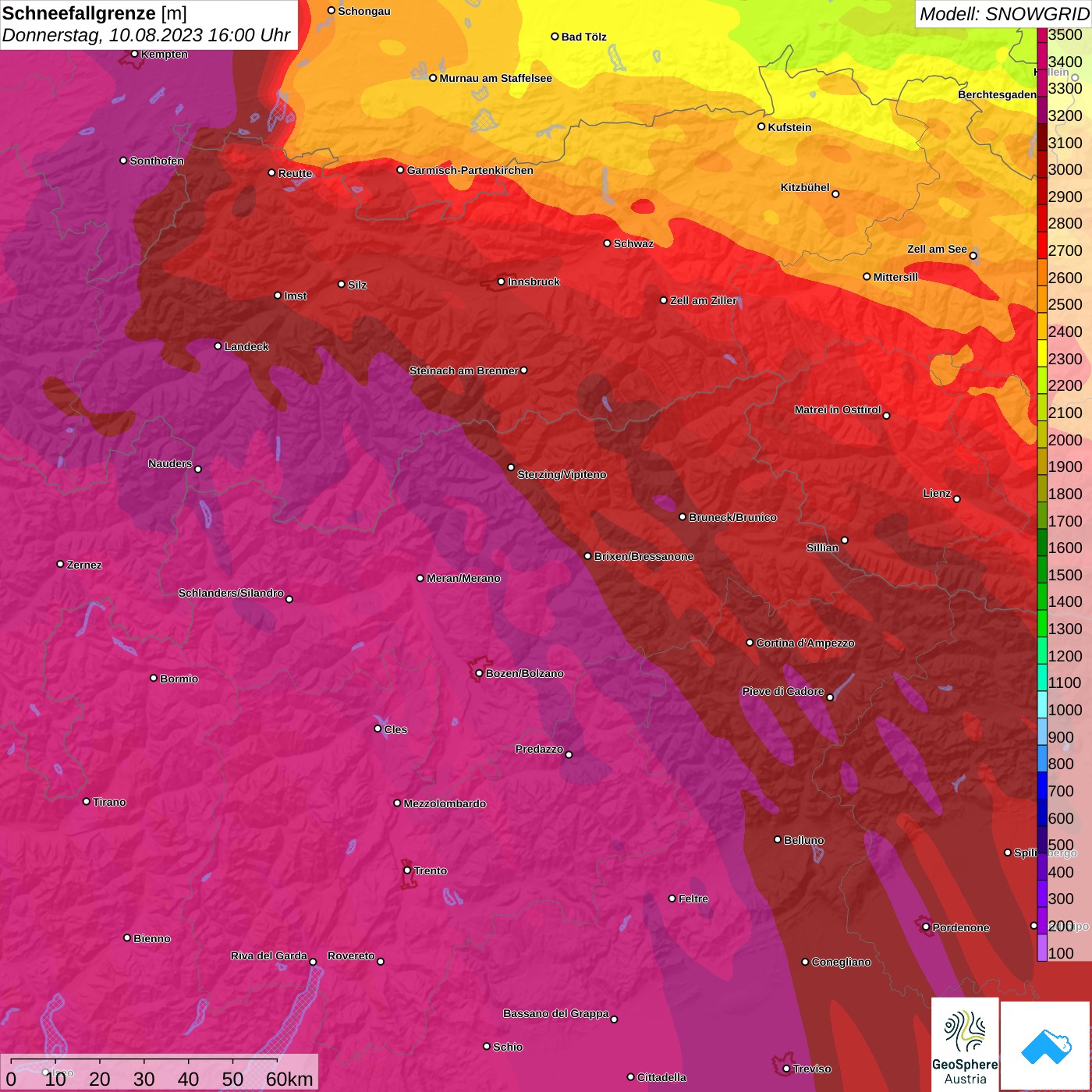This screenshot has height=1092, width=1092.
Task: Click the Lienz location dot
Action: click(957, 498)
